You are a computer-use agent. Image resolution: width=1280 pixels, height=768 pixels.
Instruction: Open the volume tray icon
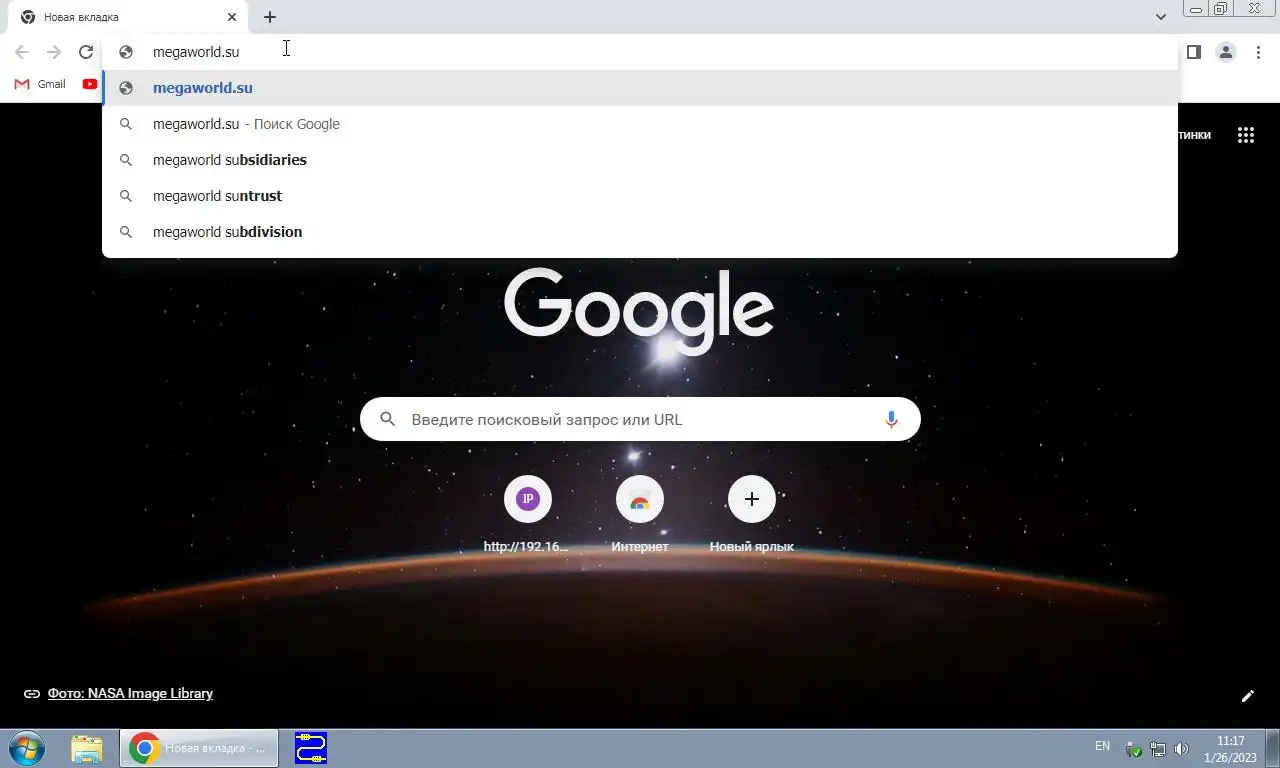click(x=1181, y=748)
